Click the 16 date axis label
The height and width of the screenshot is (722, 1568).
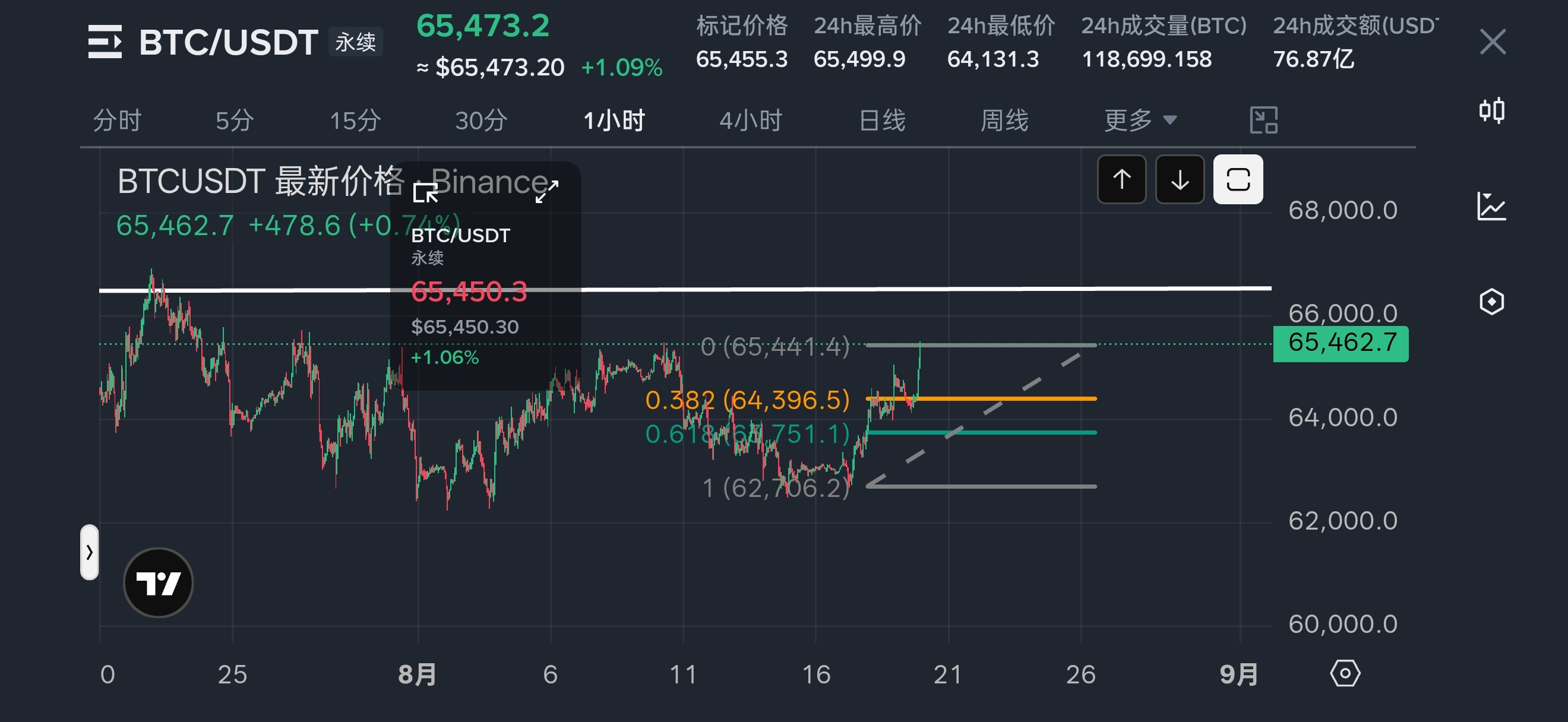pyautogui.click(x=815, y=674)
